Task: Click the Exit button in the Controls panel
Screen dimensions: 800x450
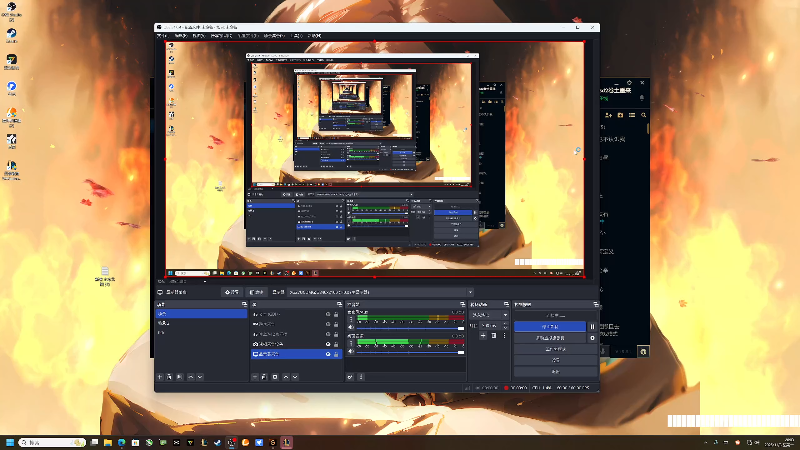Action: pos(556,371)
